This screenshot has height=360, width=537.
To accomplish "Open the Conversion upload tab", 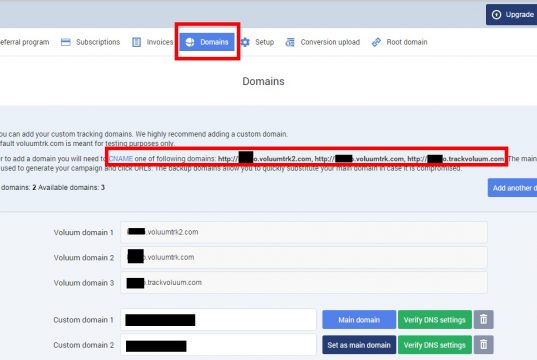I will (x=323, y=42).
